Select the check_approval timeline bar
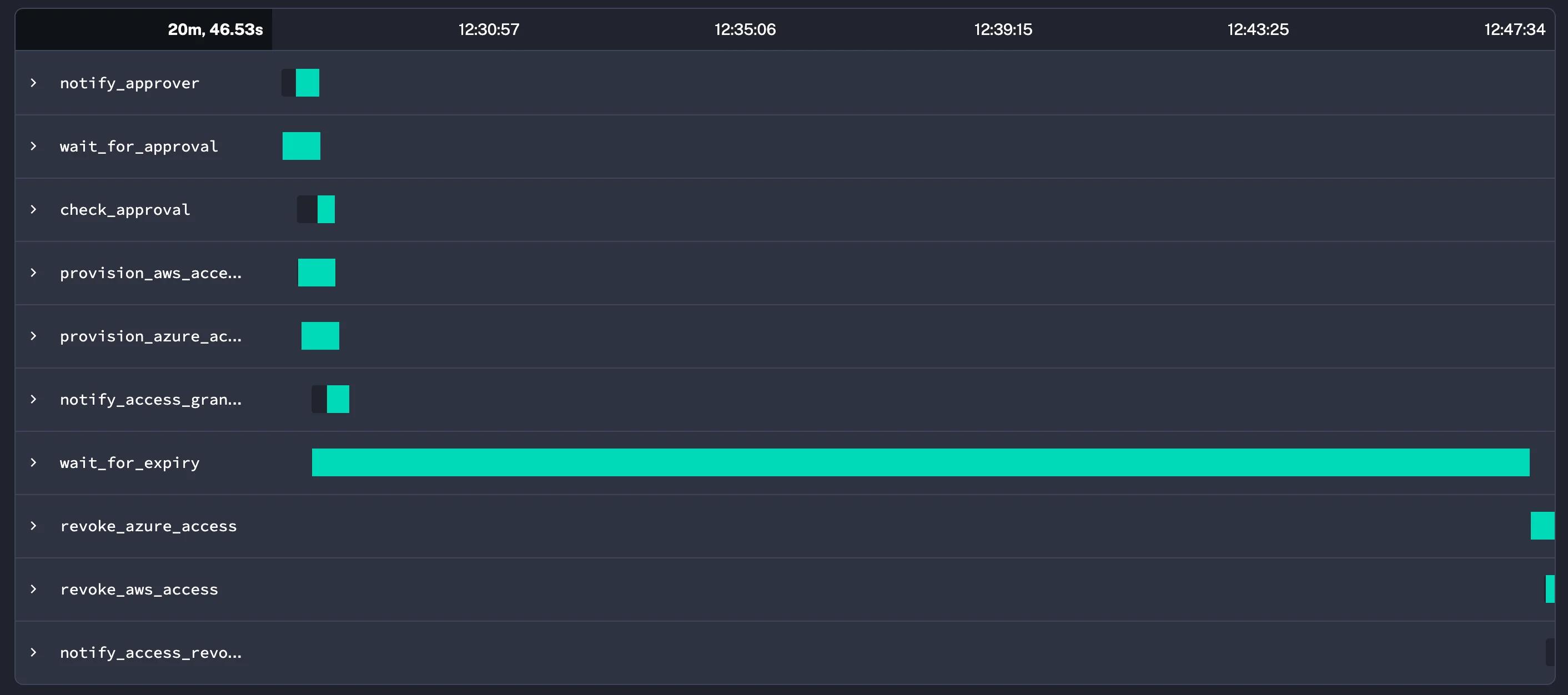Image resolution: width=1568 pixels, height=695 pixels. pos(326,209)
